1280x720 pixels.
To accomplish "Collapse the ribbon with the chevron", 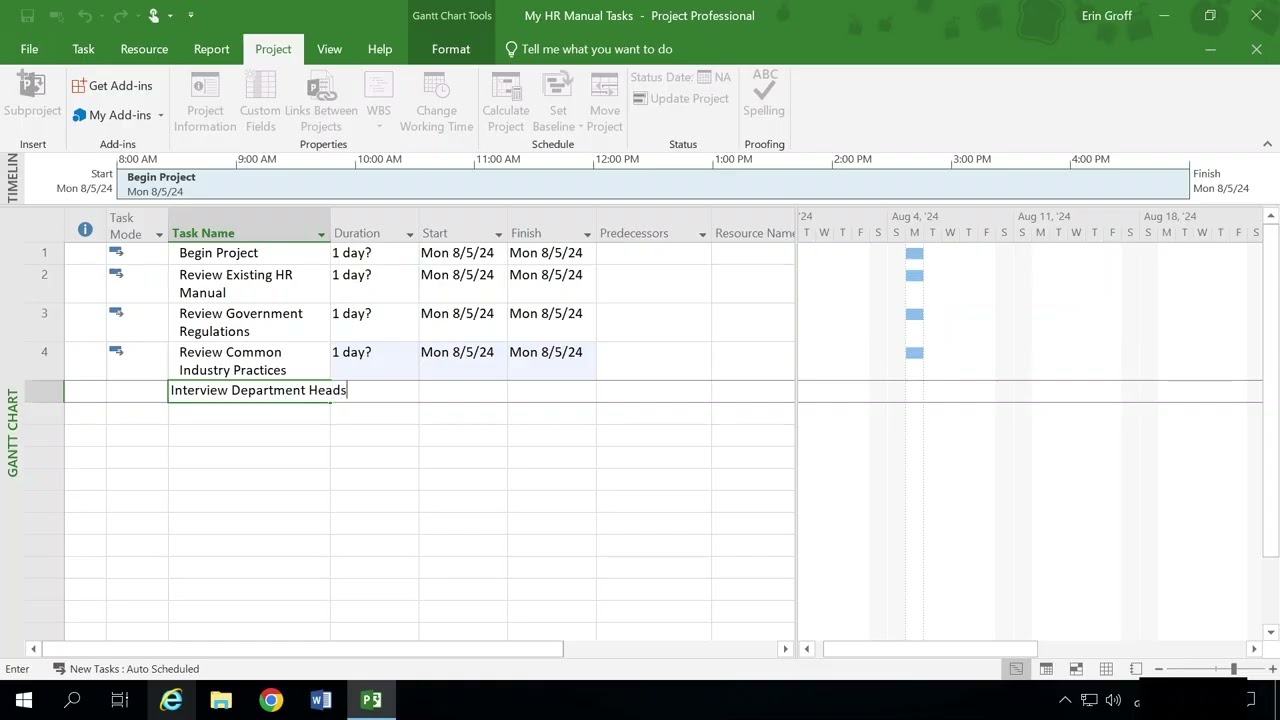I will pyautogui.click(x=1267, y=144).
